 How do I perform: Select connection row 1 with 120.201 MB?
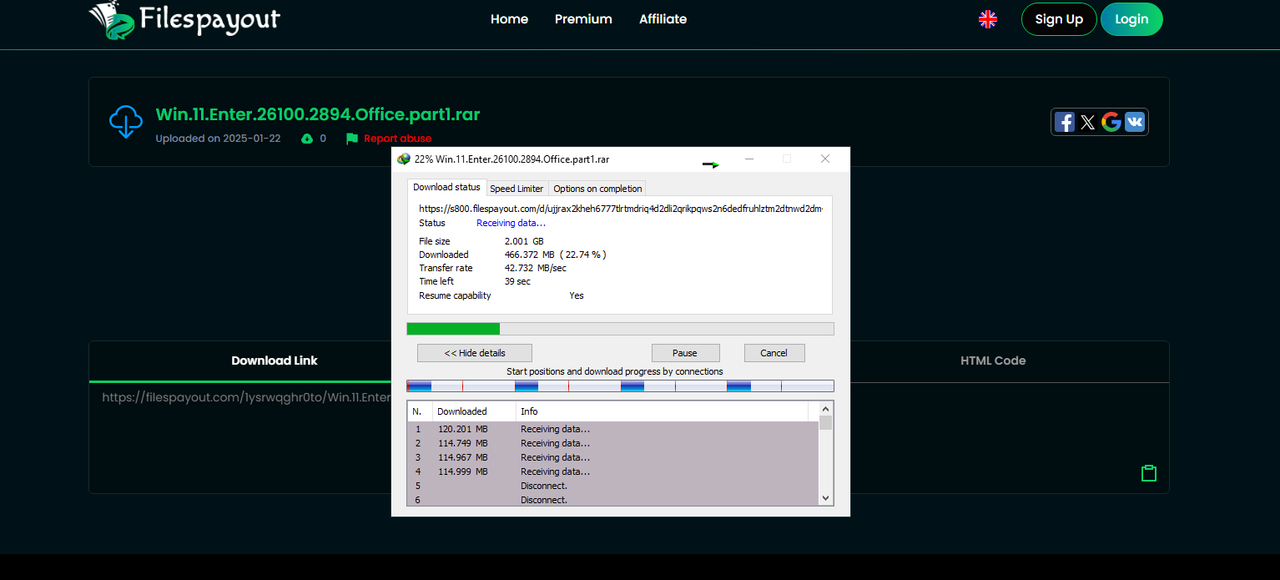[613, 429]
